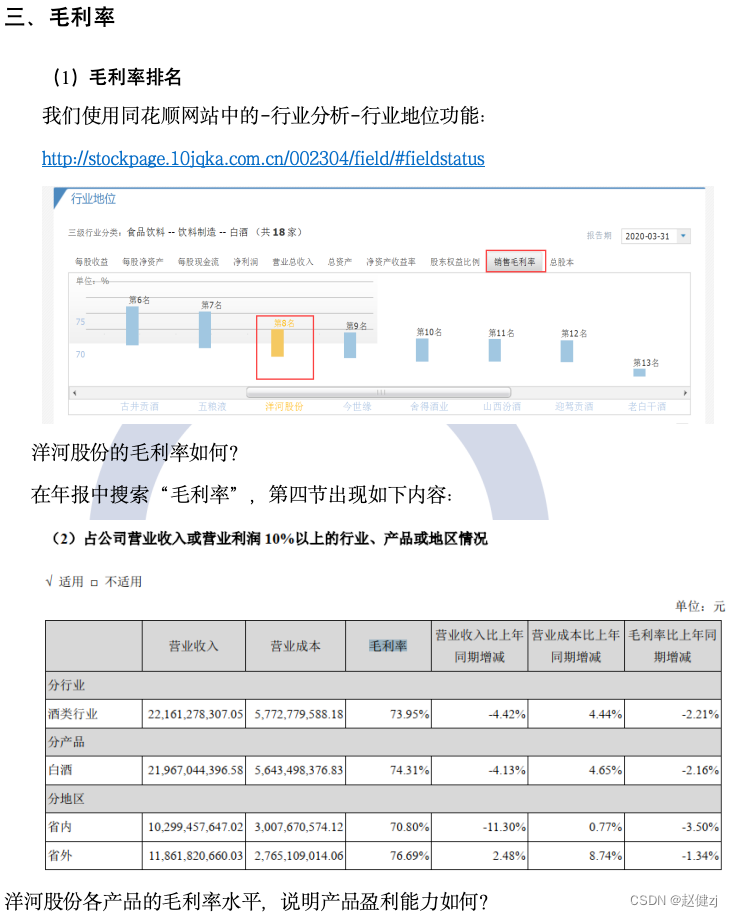733x917 pixels.
Task: Click the 第6名 bar for 古井贡酒
Action: [132, 325]
